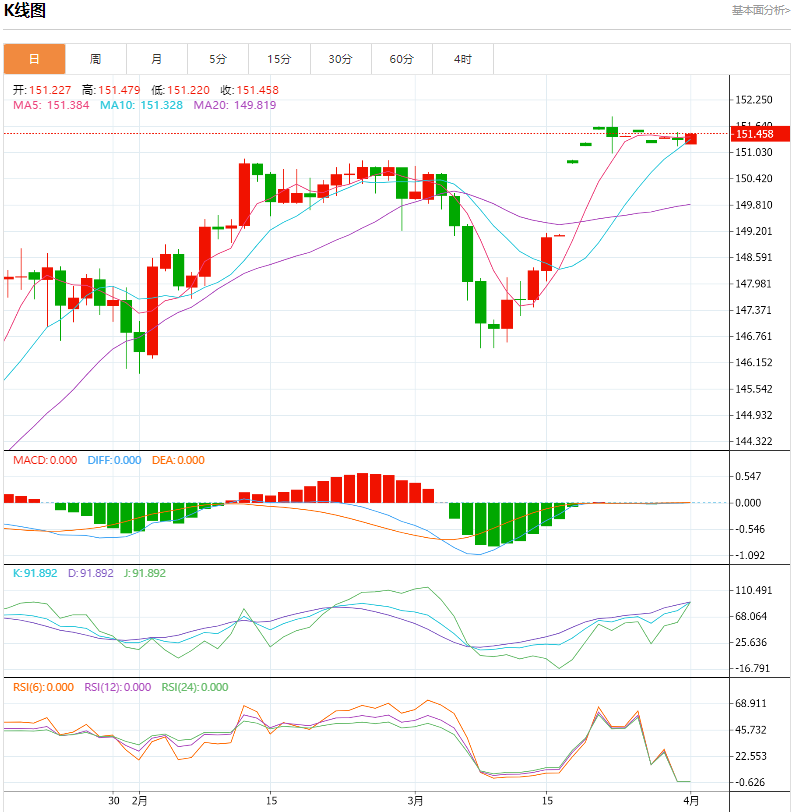Click the 4月 date marker on axis
791x812 pixels.
pos(691,801)
